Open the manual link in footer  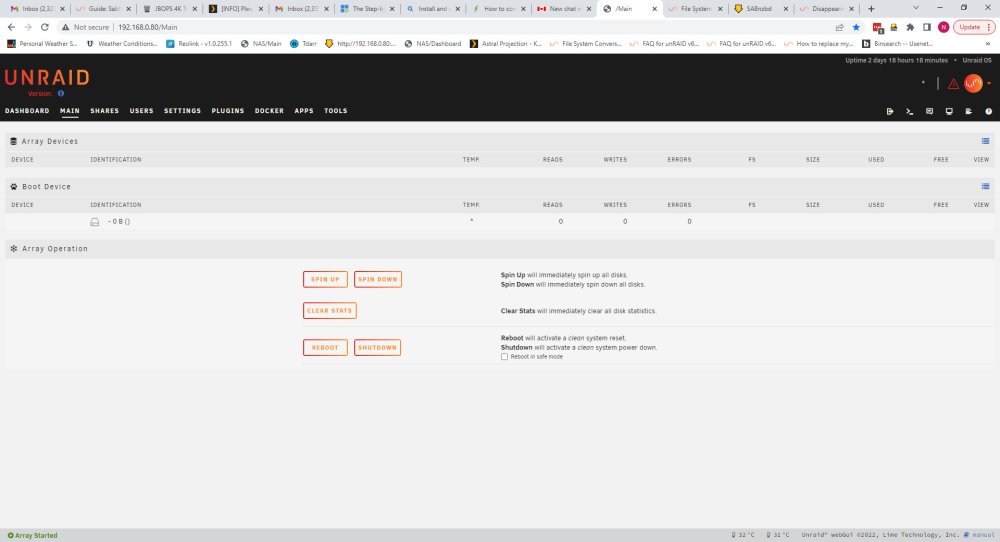tap(983, 535)
